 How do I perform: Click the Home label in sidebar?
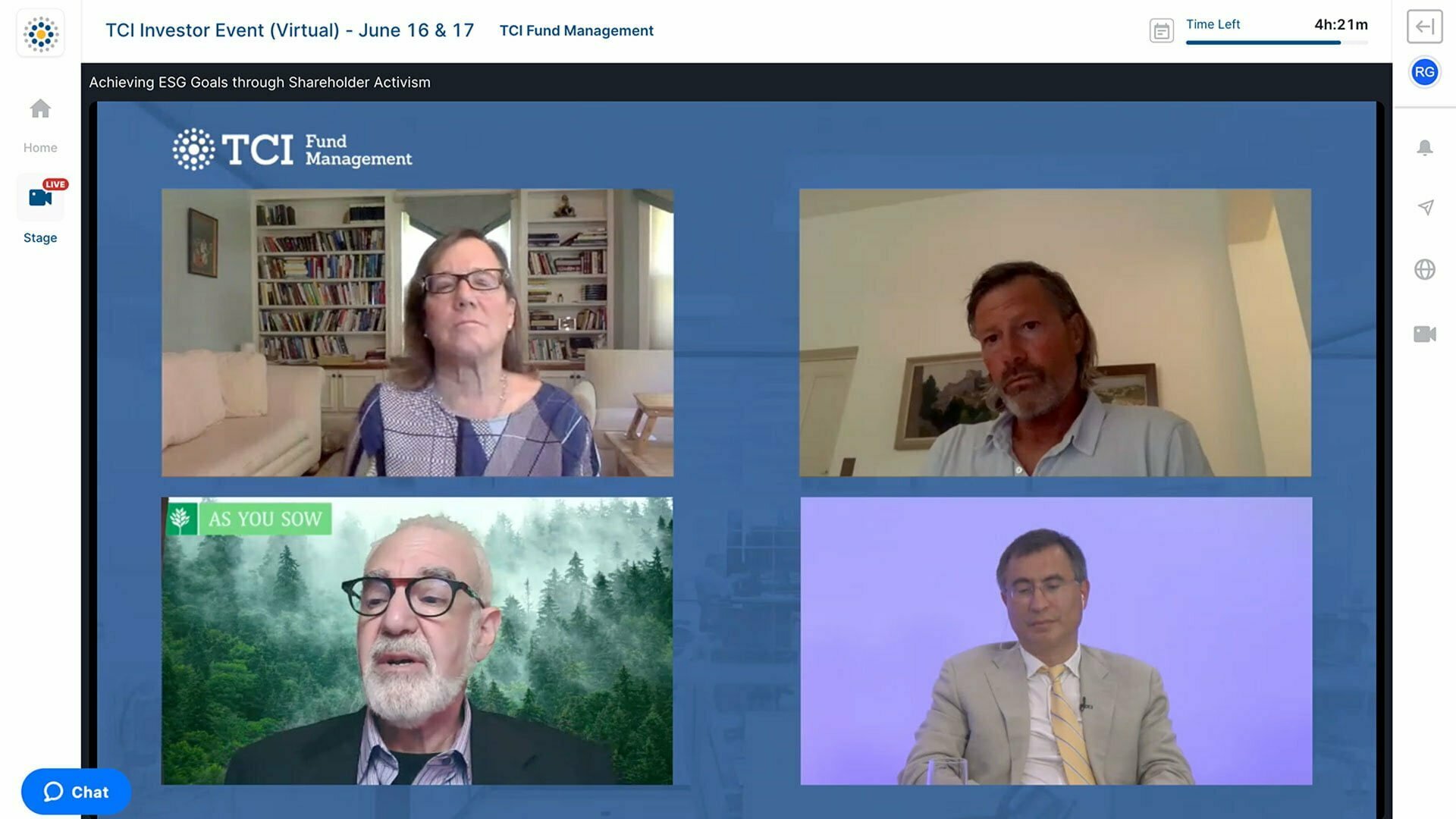pyautogui.click(x=40, y=148)
